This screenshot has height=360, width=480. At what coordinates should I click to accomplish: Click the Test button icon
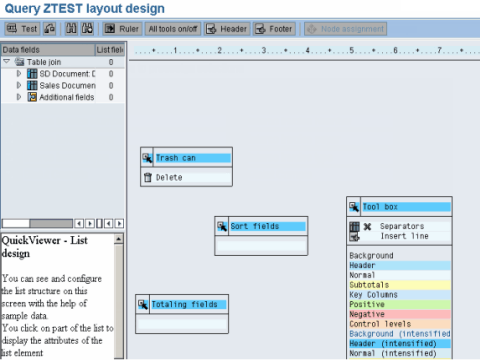tap(12, 29)
